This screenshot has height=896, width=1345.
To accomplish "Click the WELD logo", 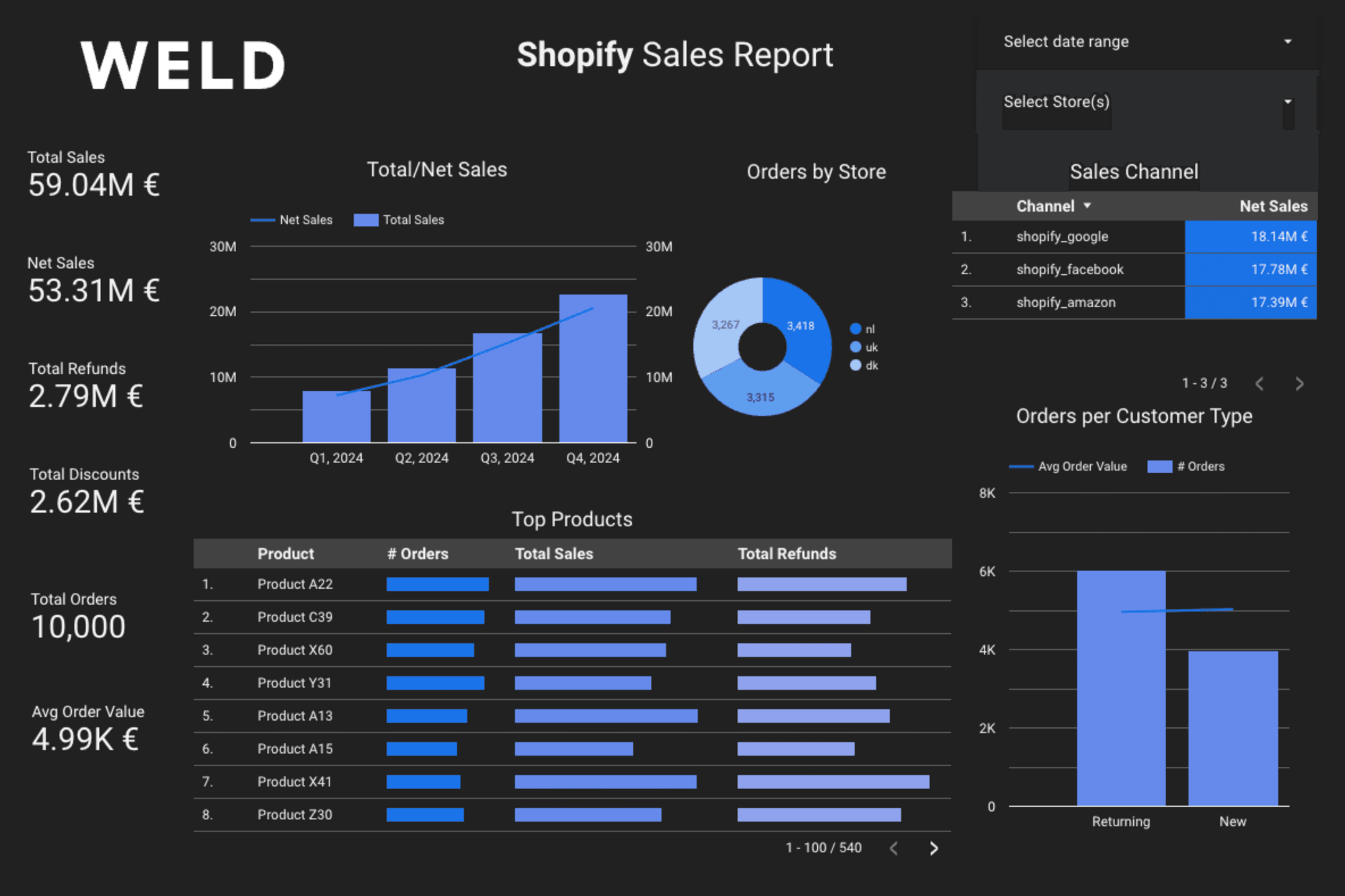I will 183,63.
